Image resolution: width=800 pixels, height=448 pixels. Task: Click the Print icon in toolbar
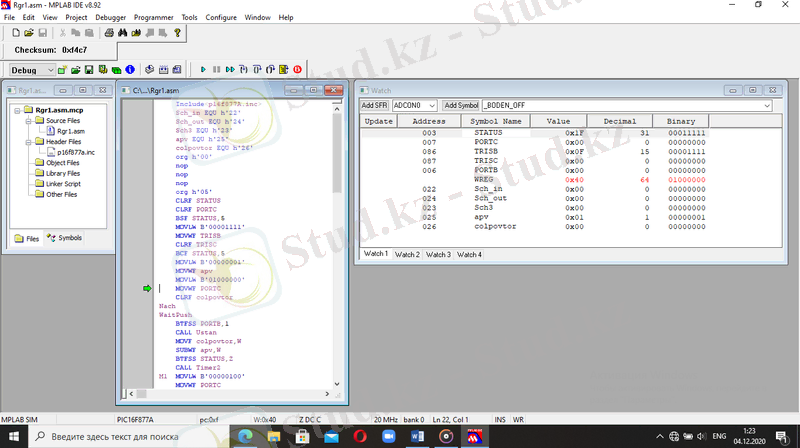(109, 33)
